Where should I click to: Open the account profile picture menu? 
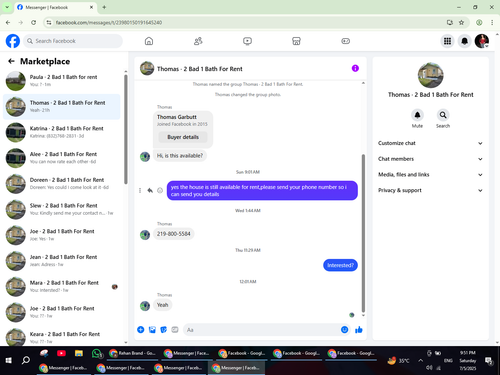point(482,41)
